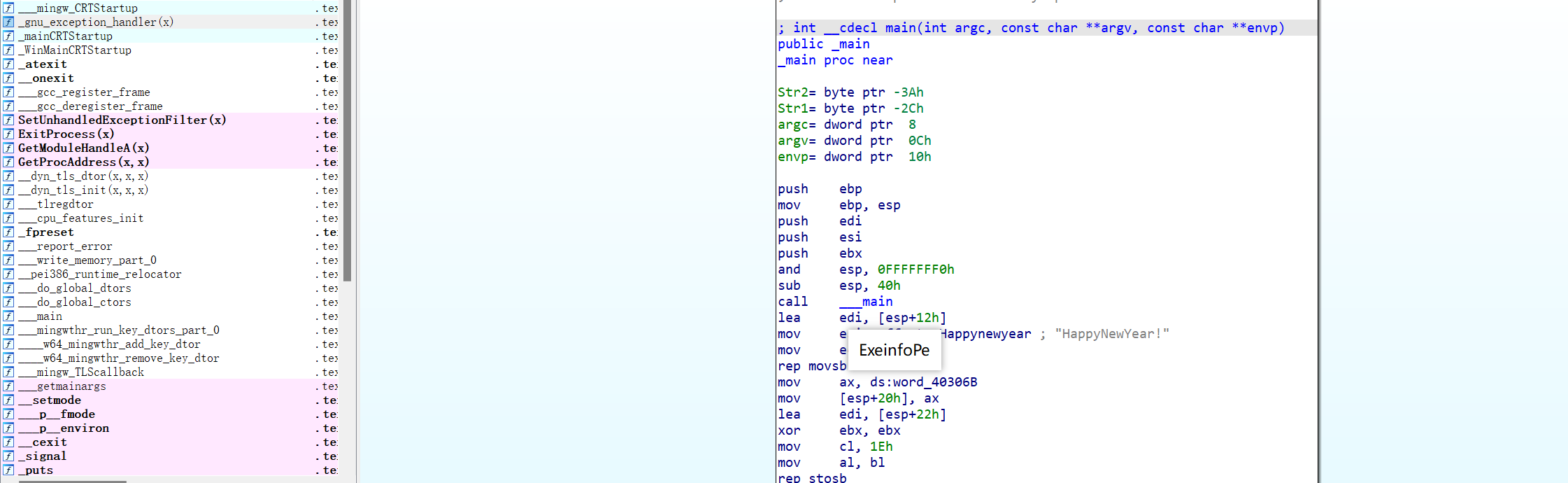The height and width of the screenshot is (483, 1568).
Task: Select ___cpu_features_init in functions list
Action: [81, 218]
